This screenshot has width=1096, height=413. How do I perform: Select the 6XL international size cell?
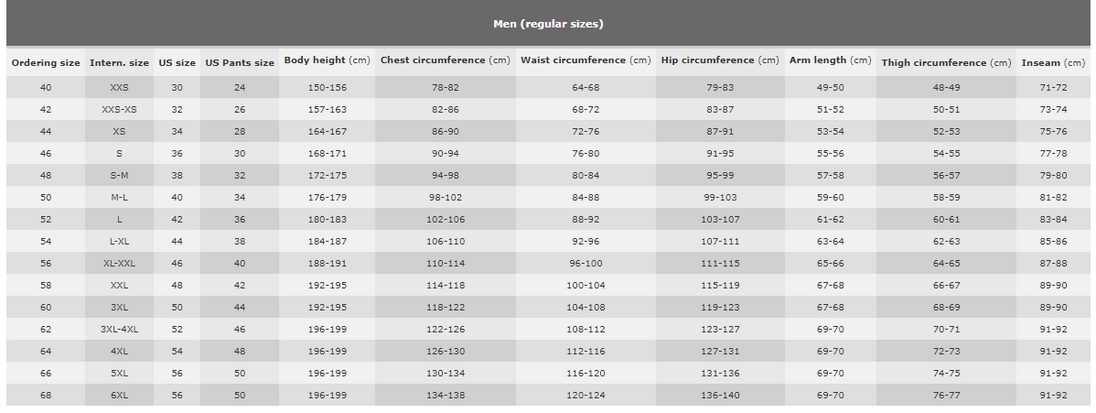120,395
